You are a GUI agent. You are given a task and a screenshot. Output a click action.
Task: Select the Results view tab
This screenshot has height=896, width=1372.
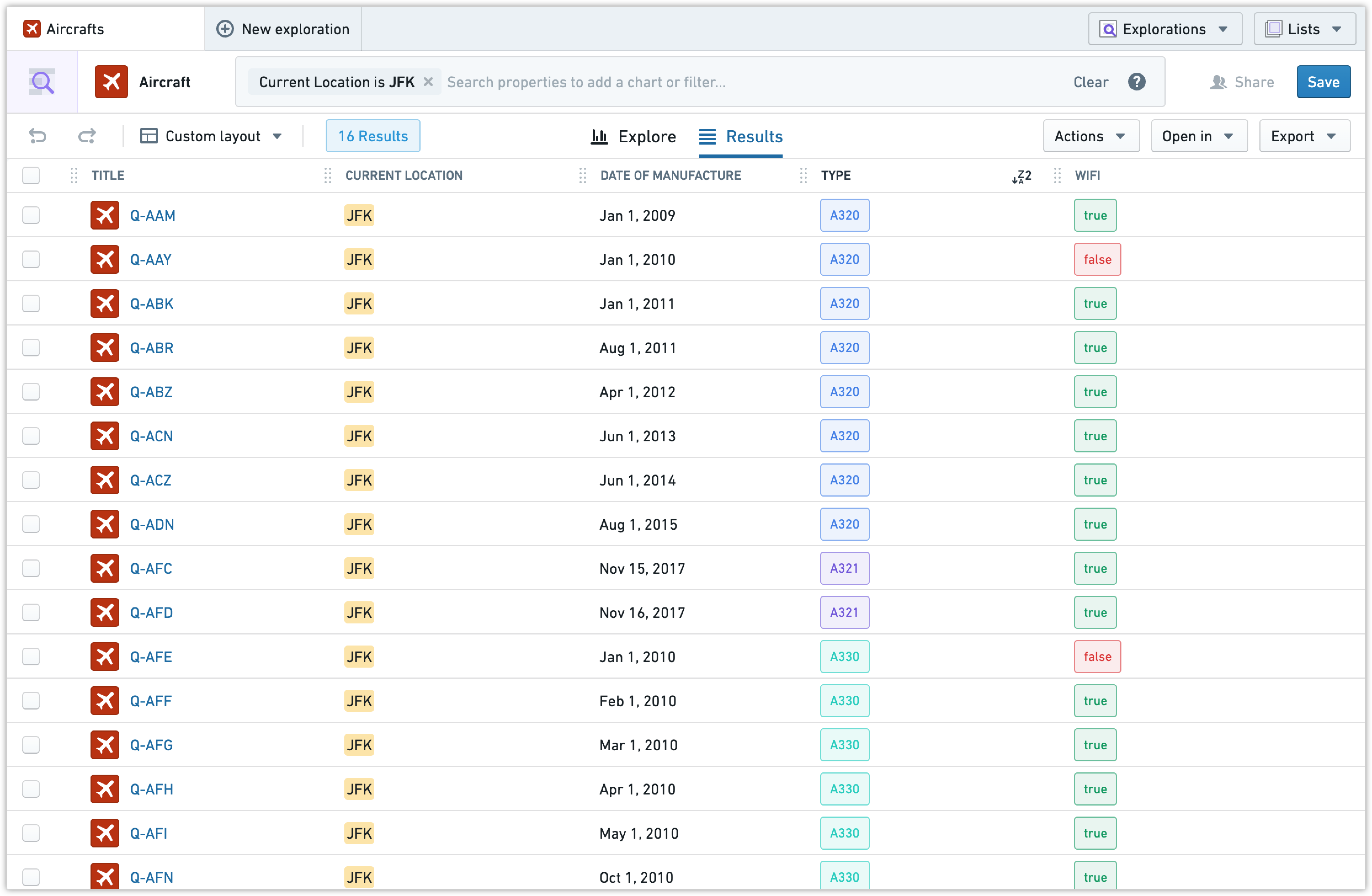pos(740,137)
